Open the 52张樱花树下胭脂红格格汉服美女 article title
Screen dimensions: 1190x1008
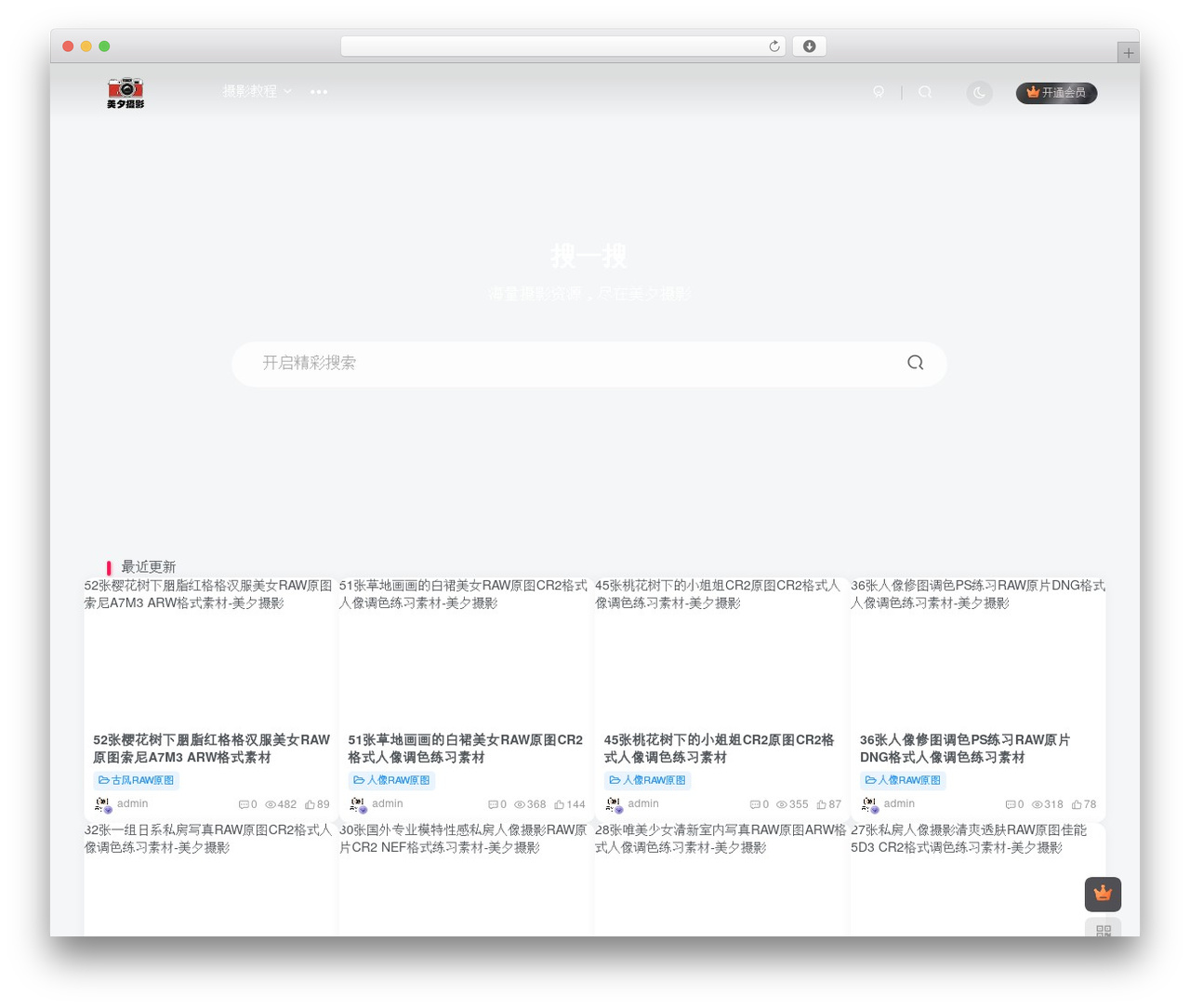coord(211,749)
